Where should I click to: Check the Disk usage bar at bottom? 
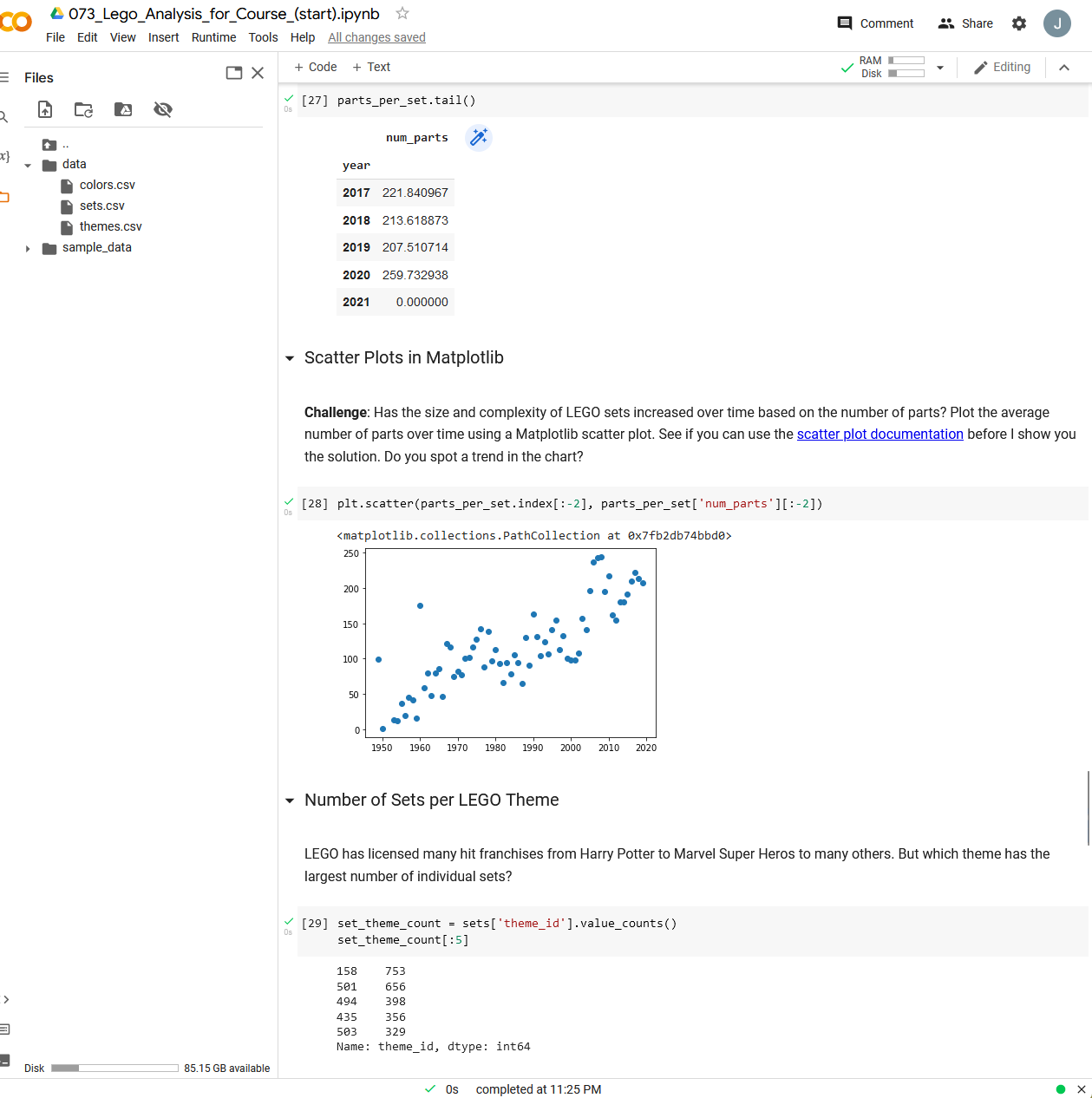114,1068
